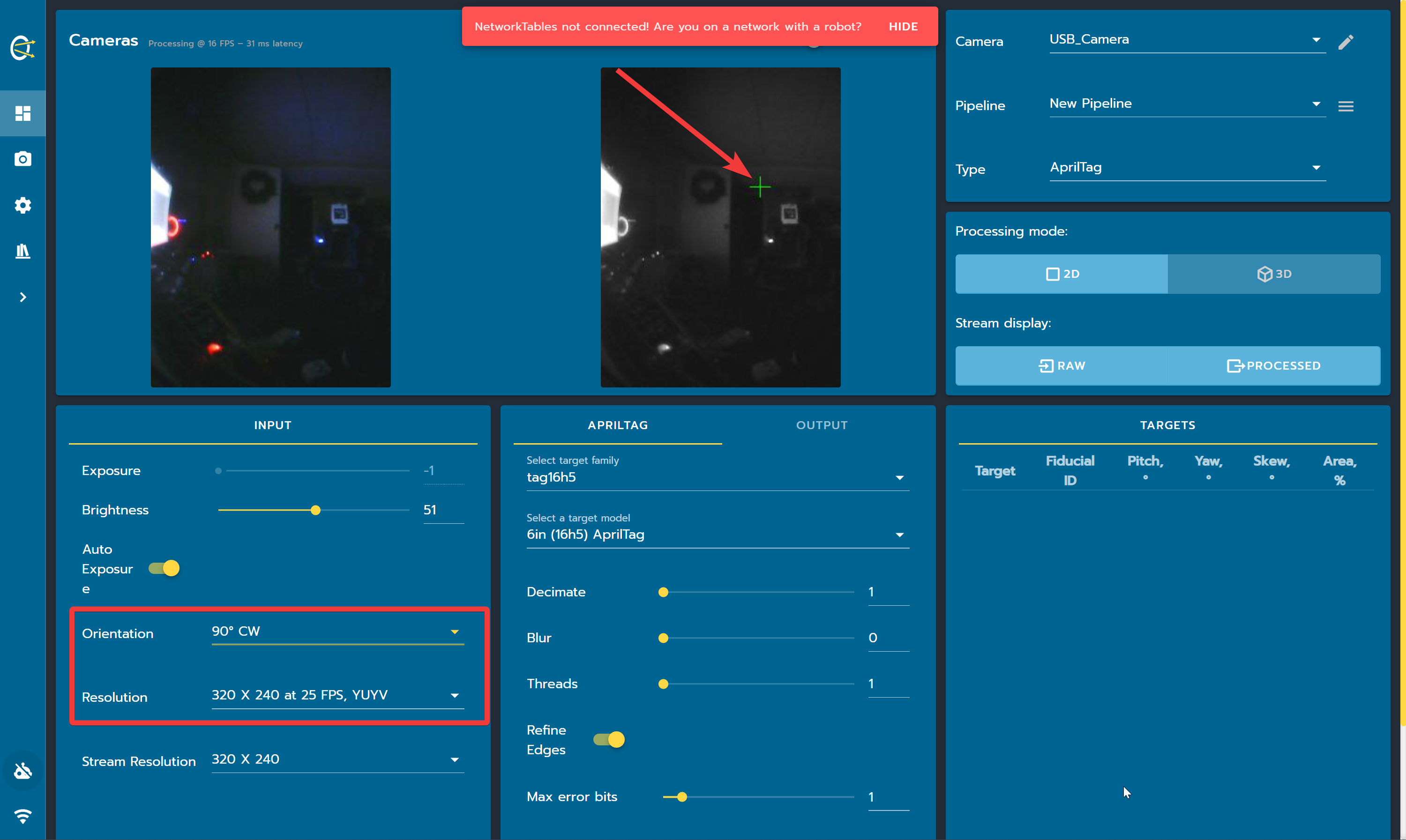Click the WiFi status icon at bottom left
The height and width of the screenshot is (840, 1406).
coord(22,816)
